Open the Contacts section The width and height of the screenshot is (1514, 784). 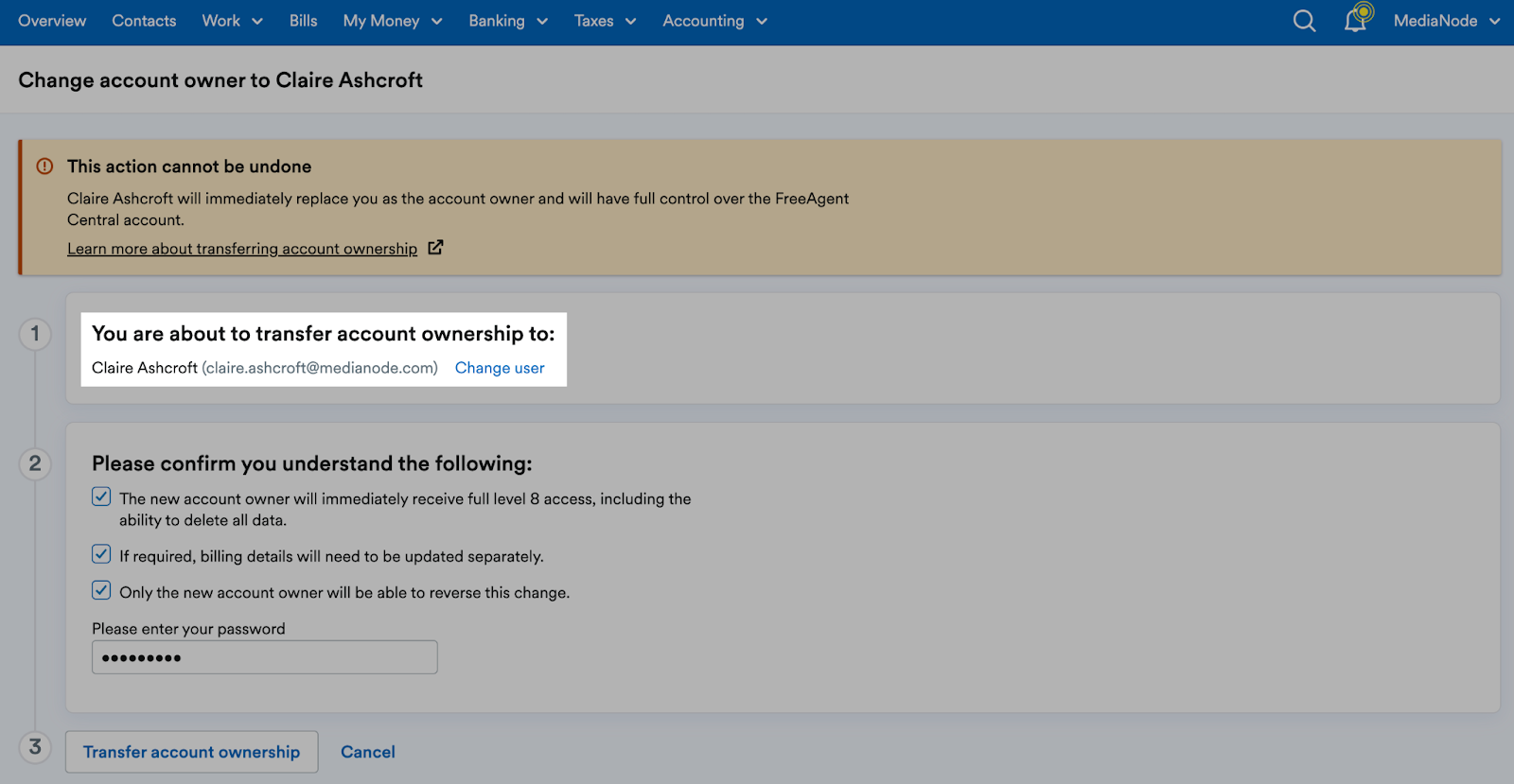144,21
